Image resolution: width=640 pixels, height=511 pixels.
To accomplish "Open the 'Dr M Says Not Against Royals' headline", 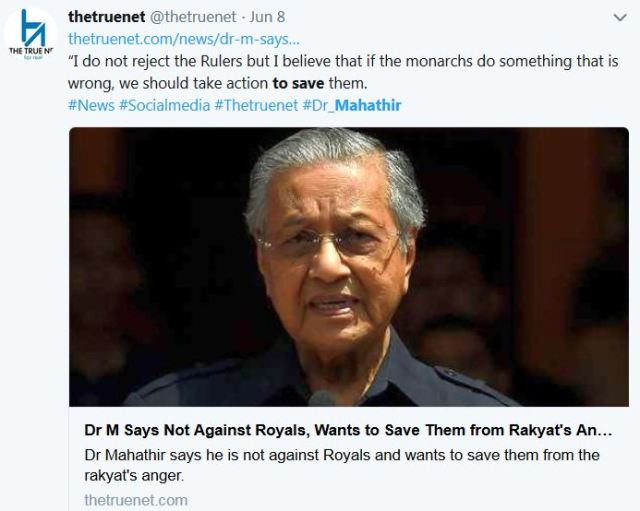I will pyautogui.click(x=348, y=430).
